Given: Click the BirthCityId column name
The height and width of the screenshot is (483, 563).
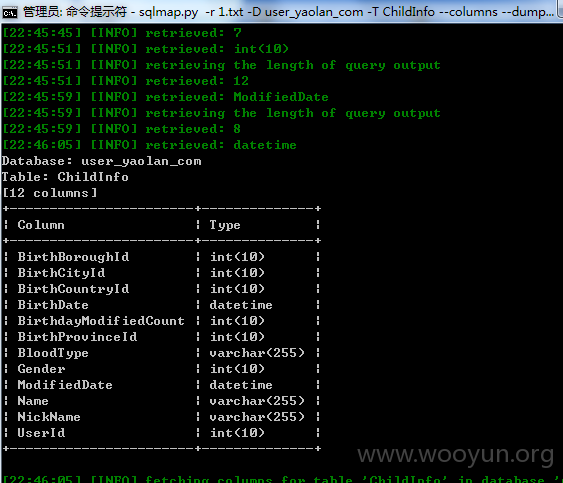Looking at the screenshot, I should pos(61,273).
